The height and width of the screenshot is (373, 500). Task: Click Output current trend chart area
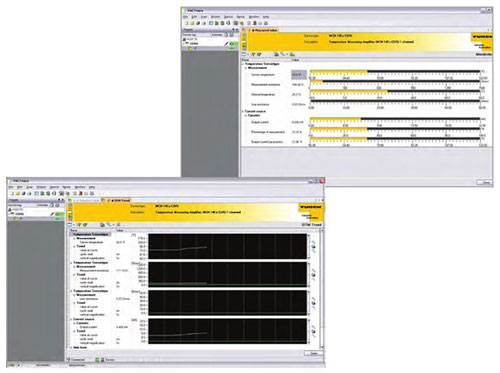click(228, 331)
